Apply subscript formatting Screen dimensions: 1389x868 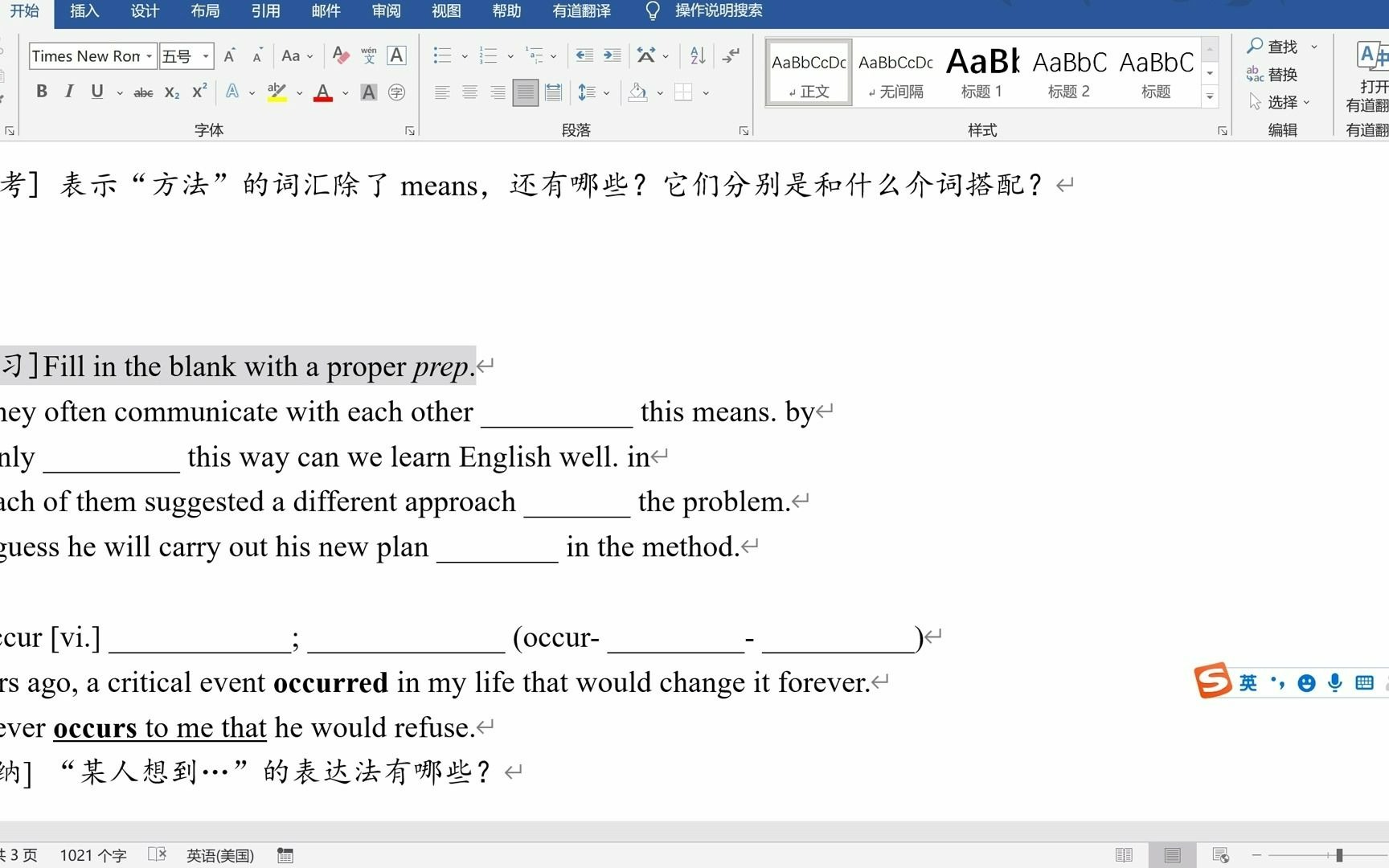click(x=171, y=92)
